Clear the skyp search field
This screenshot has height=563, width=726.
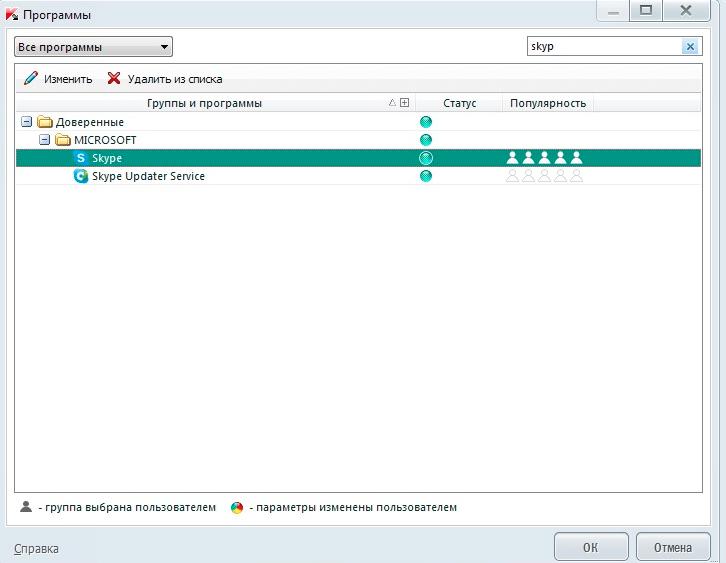(x=690, y=46)
